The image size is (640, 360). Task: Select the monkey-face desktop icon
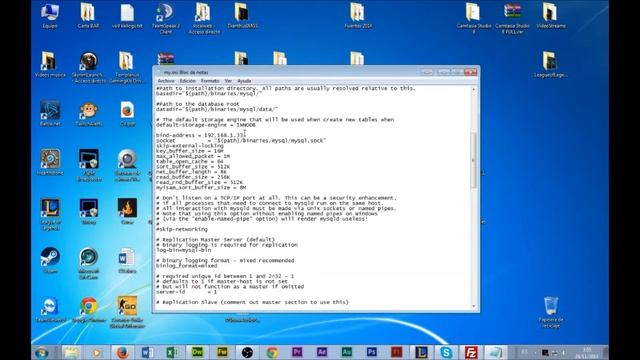89,113
